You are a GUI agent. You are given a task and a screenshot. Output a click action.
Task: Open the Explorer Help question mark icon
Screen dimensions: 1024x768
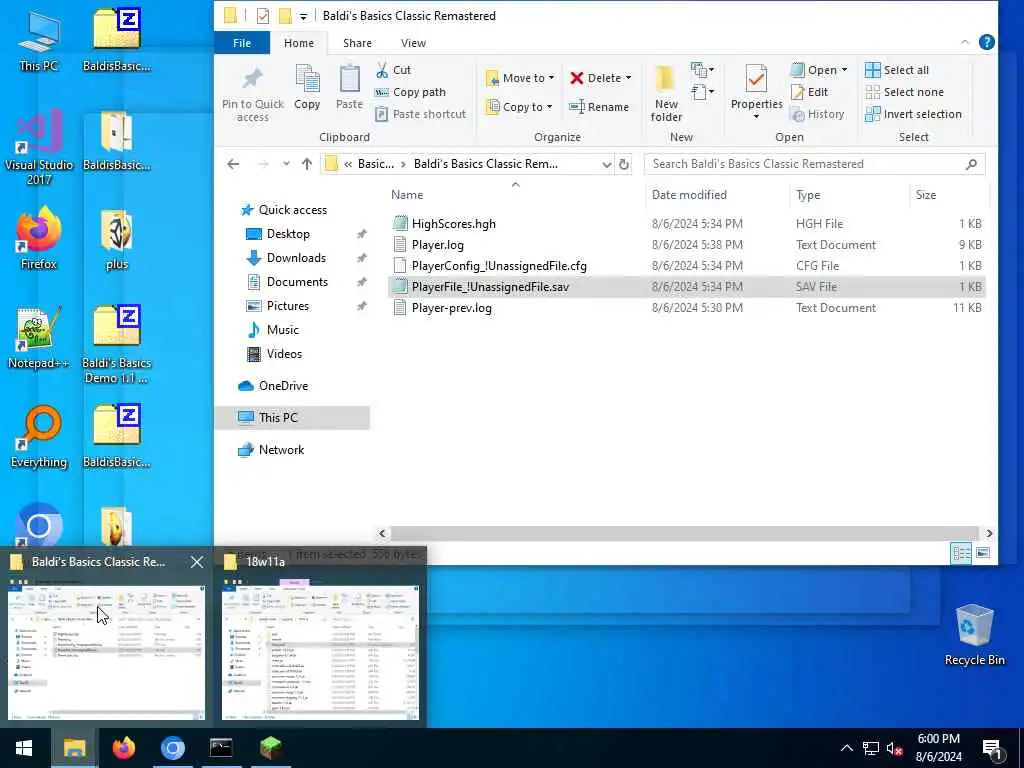(986, 42)
